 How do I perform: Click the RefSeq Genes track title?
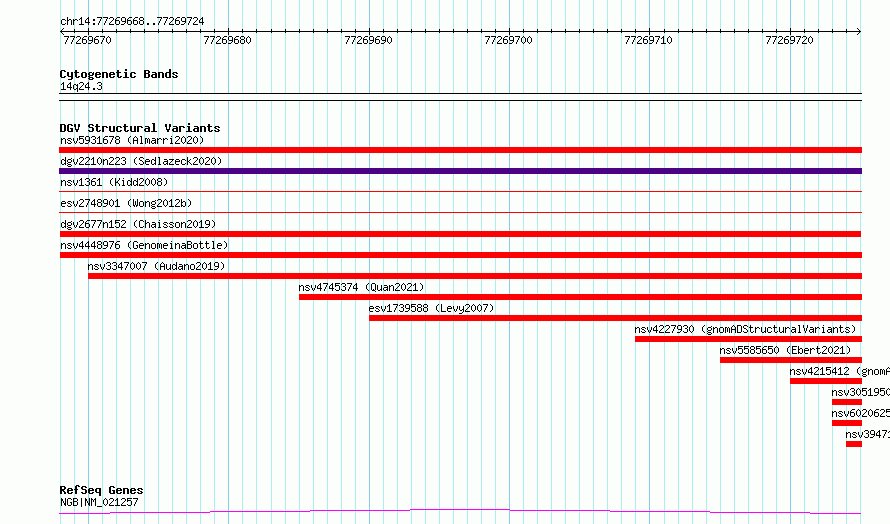click(x=101, y=491)
